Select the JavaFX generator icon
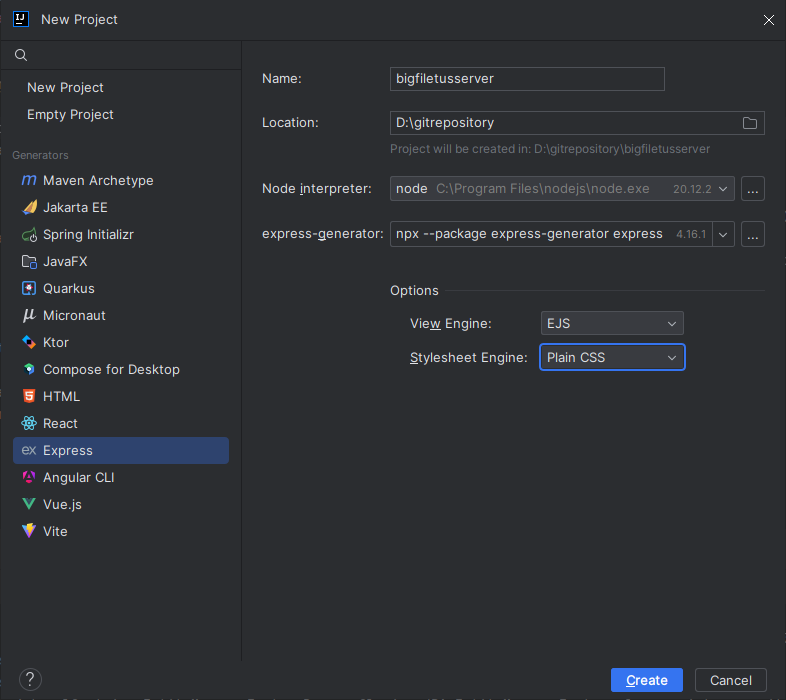Screen dimensions: 786x700 (29, 261)
